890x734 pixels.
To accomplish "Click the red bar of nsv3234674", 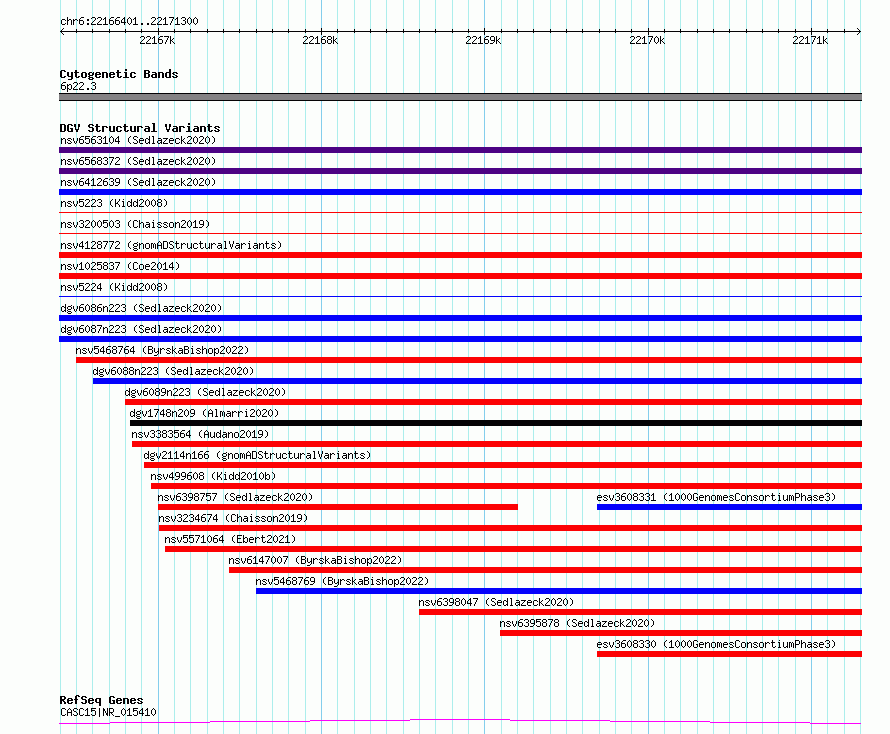I will [510, 528].
